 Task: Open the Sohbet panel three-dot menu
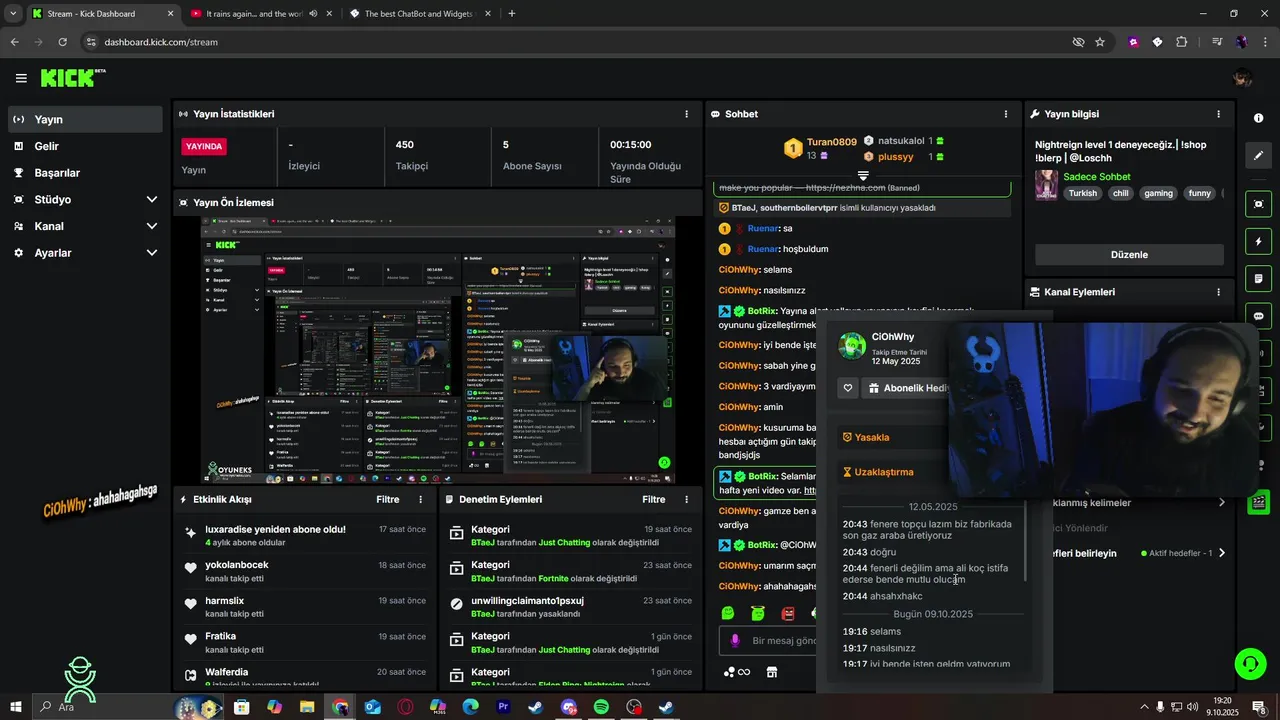point(1005,114)
